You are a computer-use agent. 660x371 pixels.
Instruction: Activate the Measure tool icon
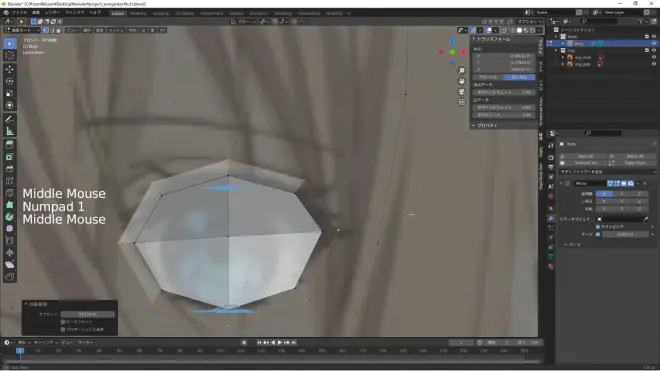[10, 131]
